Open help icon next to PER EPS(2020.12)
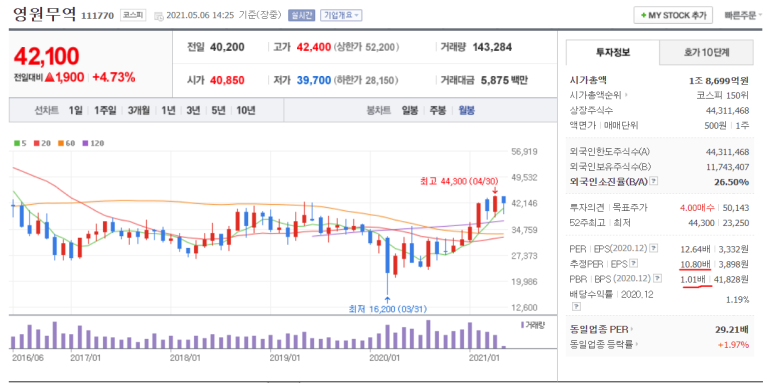The image size is (773, 383). (x=654, y=247)
